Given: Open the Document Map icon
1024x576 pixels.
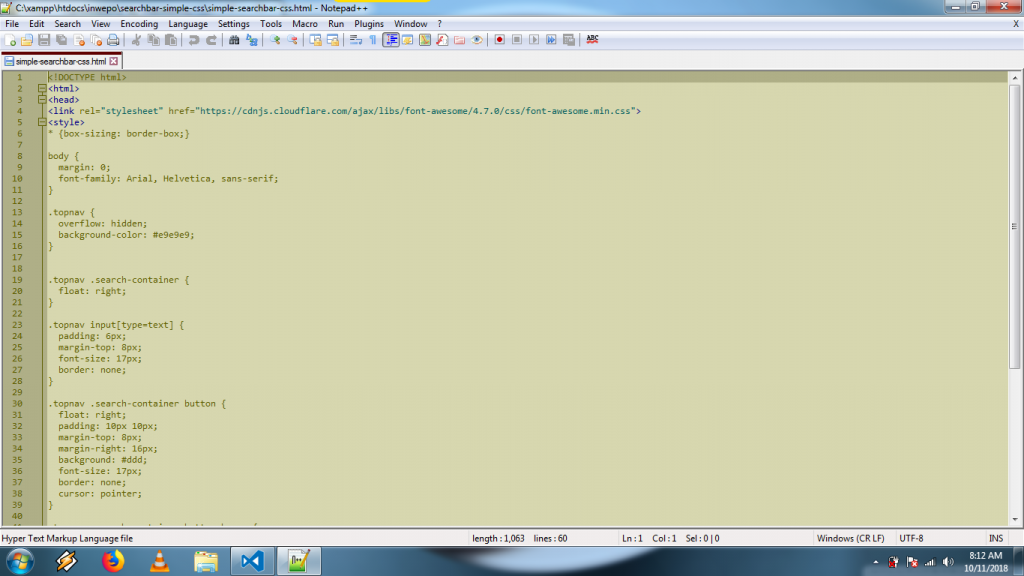Looking at the screenshot, I should [x=424, y=40].
